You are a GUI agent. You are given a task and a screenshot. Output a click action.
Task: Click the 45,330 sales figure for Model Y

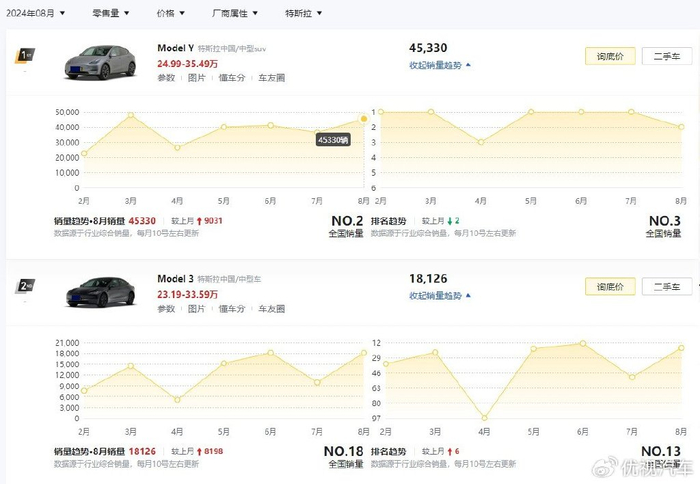pyautogui.click(x=428, y=48)
